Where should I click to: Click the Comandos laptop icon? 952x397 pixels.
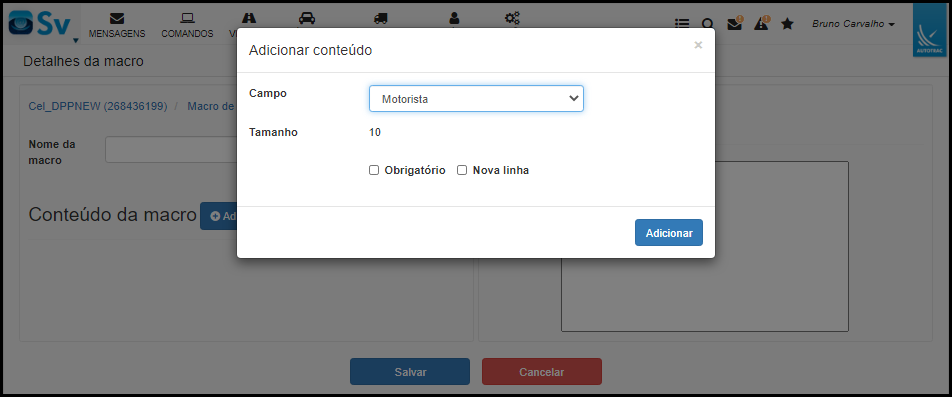point(187,18)
